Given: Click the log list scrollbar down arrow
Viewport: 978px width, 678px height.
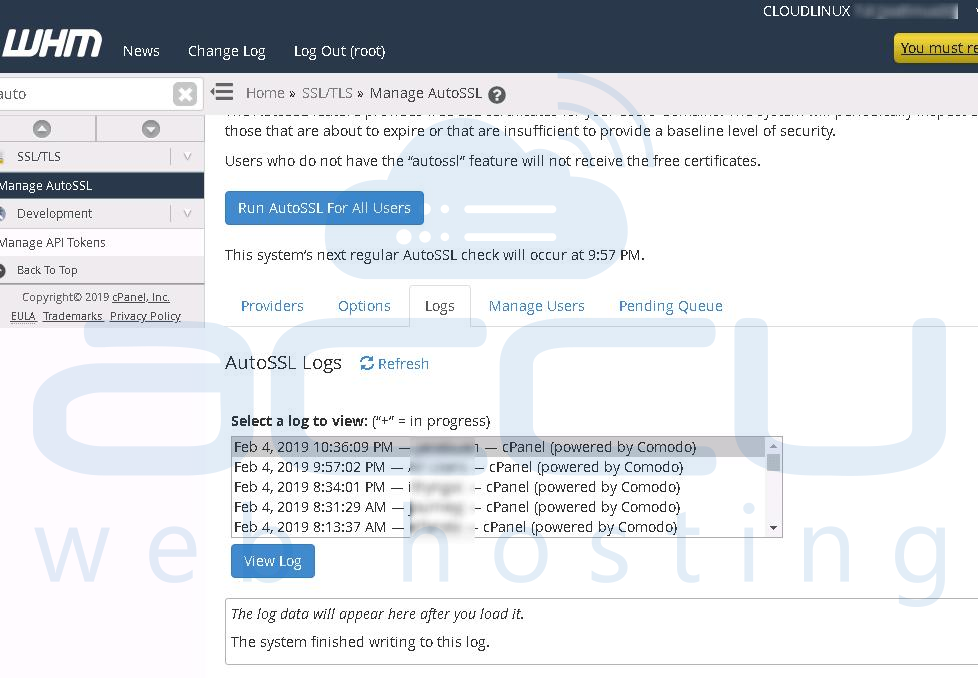Looking at the screenshot, I should click(x=773, y=528).
